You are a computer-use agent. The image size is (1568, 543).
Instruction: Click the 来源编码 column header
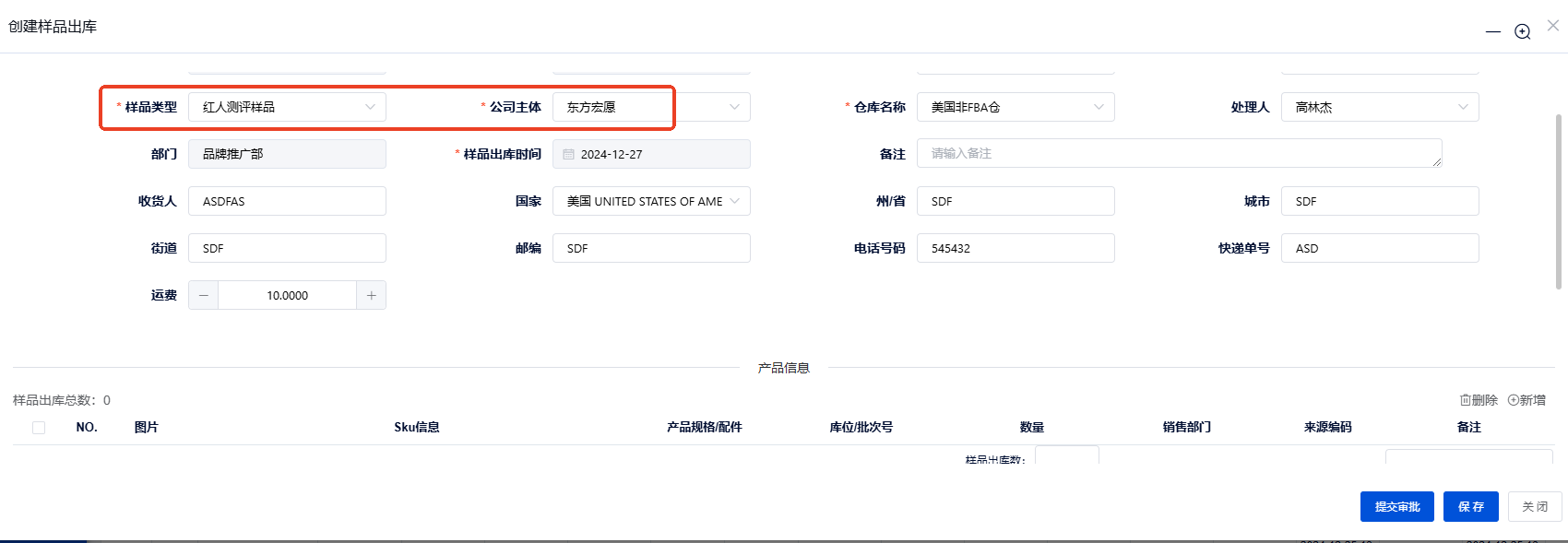(1328, 427)
